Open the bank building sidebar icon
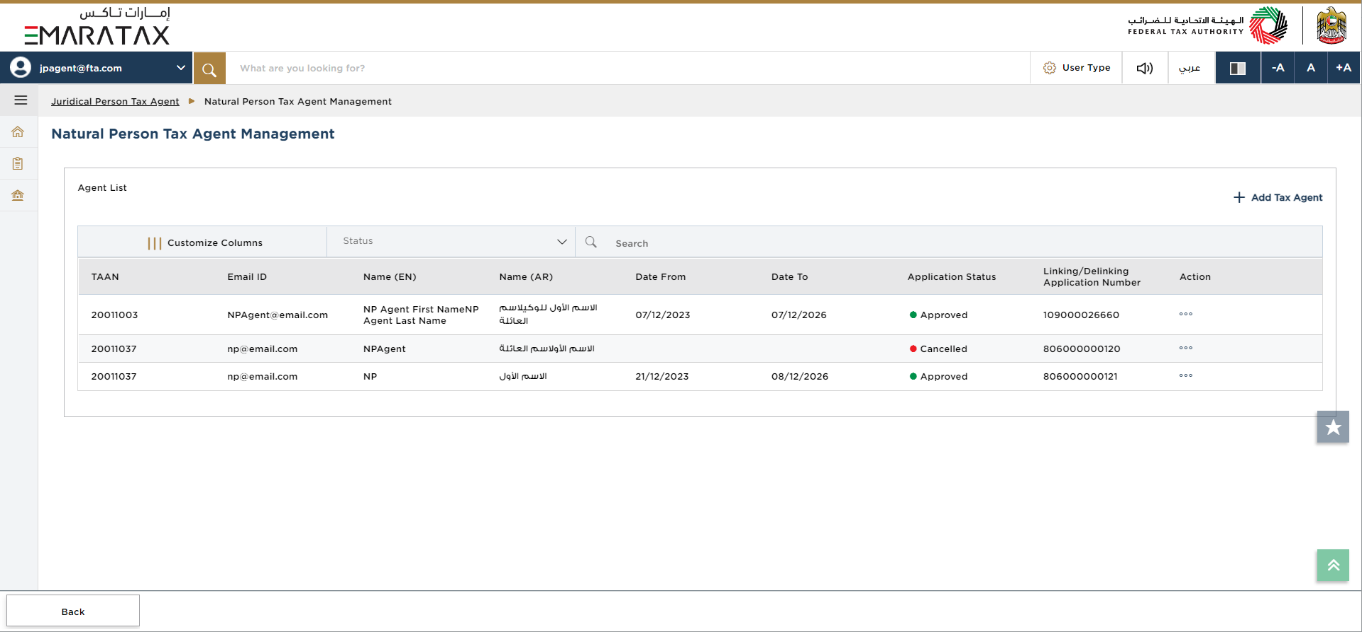 18,195
